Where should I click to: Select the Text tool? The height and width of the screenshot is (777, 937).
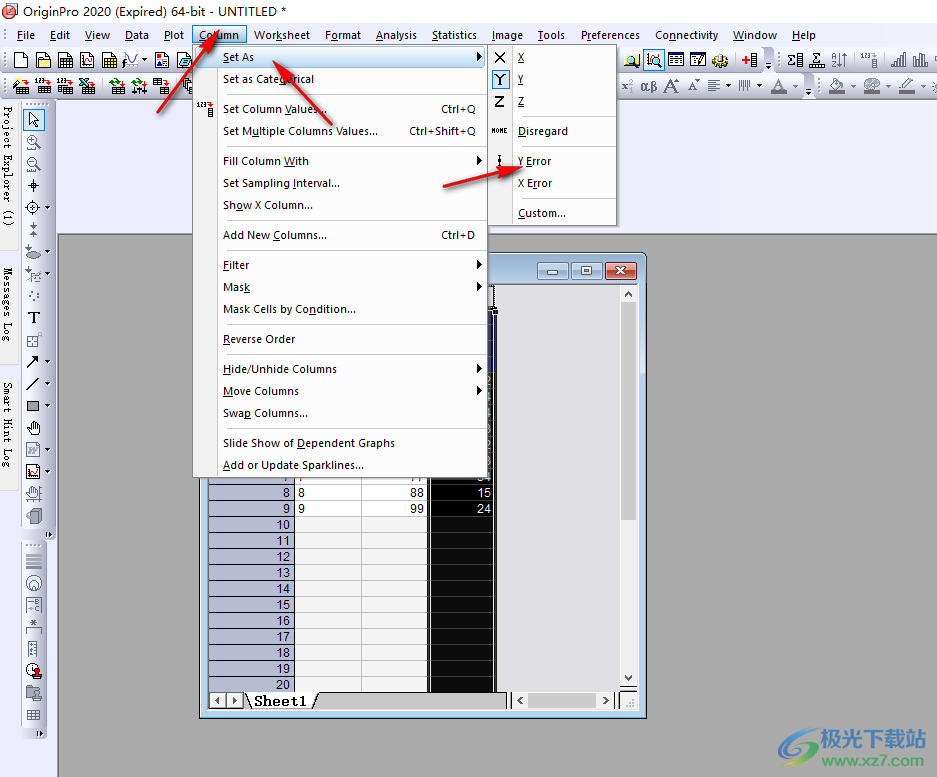click(34, 318)
